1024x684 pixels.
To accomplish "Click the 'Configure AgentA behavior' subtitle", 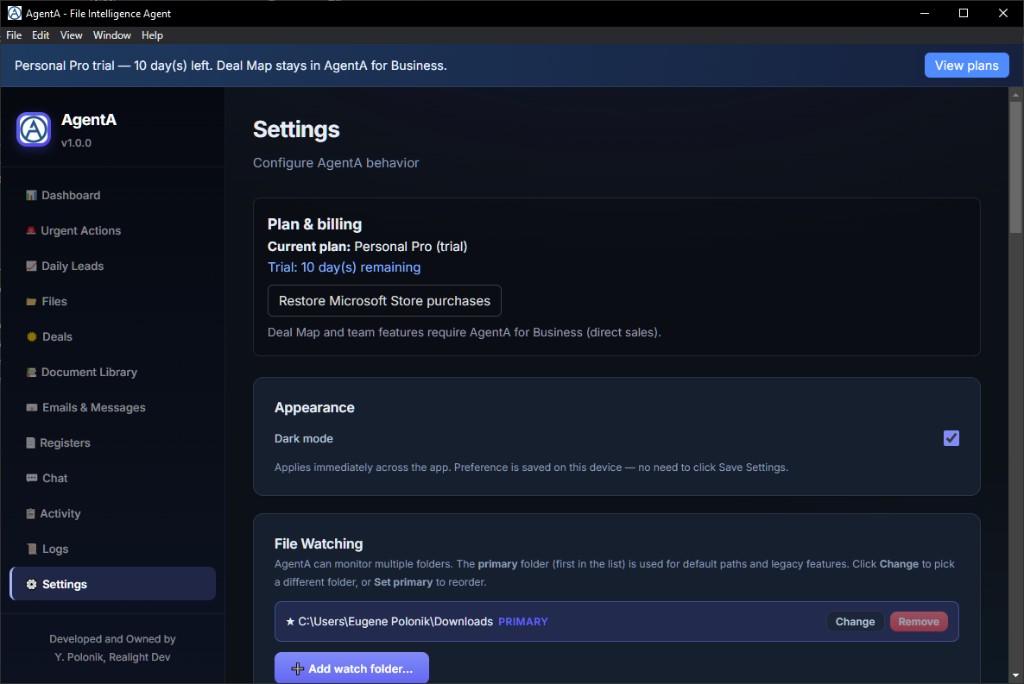I will 336,163.
